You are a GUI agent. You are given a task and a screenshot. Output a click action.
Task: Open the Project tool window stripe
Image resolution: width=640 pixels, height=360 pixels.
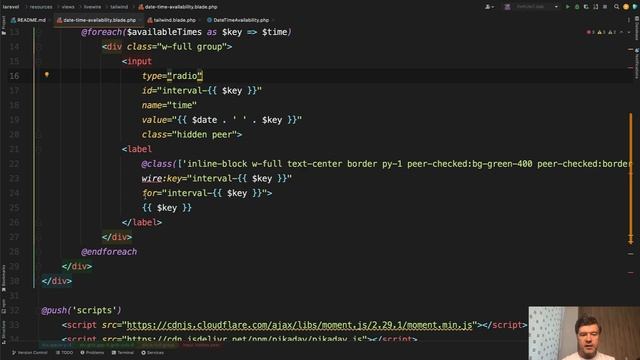coord(4,25)
